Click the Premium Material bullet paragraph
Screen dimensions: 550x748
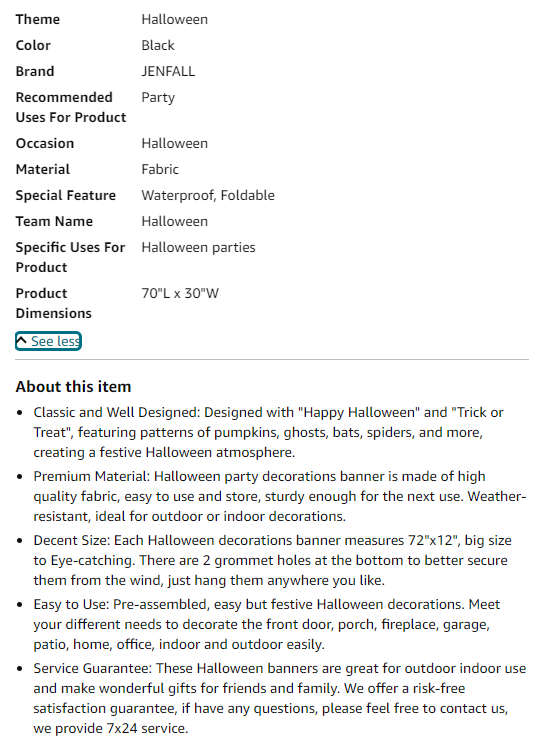[280, 496]
